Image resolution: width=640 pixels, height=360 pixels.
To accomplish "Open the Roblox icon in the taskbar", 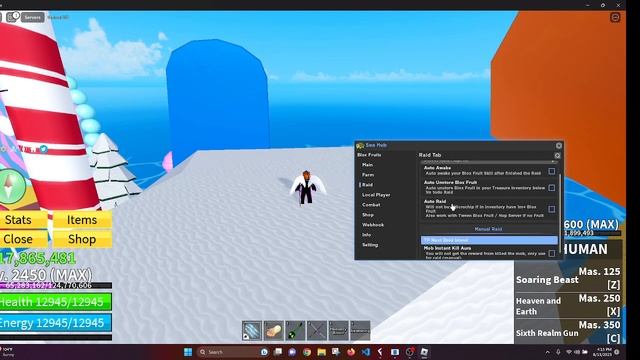I will [x=424, y=352].
